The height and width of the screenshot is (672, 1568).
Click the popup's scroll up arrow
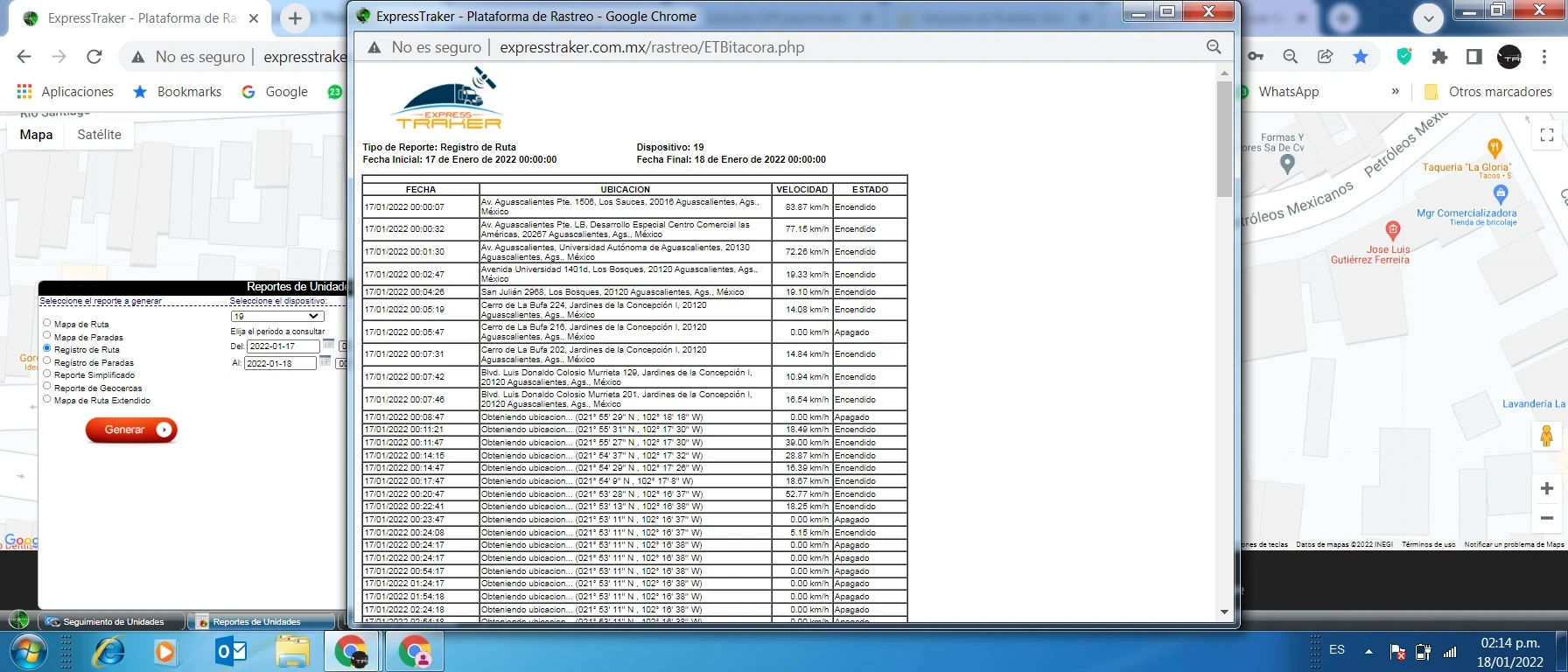pyautogui.click(x=1224, y=73)
